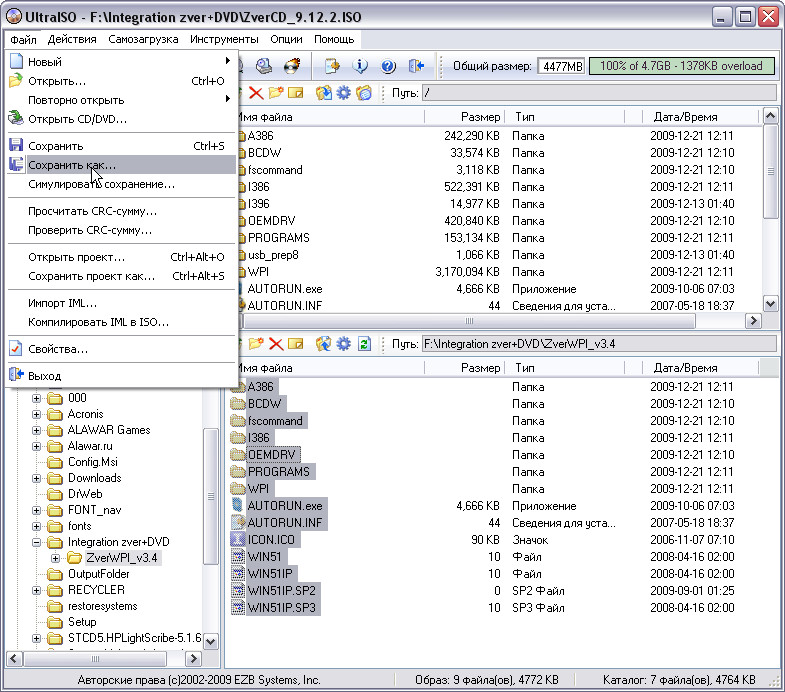Choose Проверить CRC-сумму… menu entry

pos(122,230)
